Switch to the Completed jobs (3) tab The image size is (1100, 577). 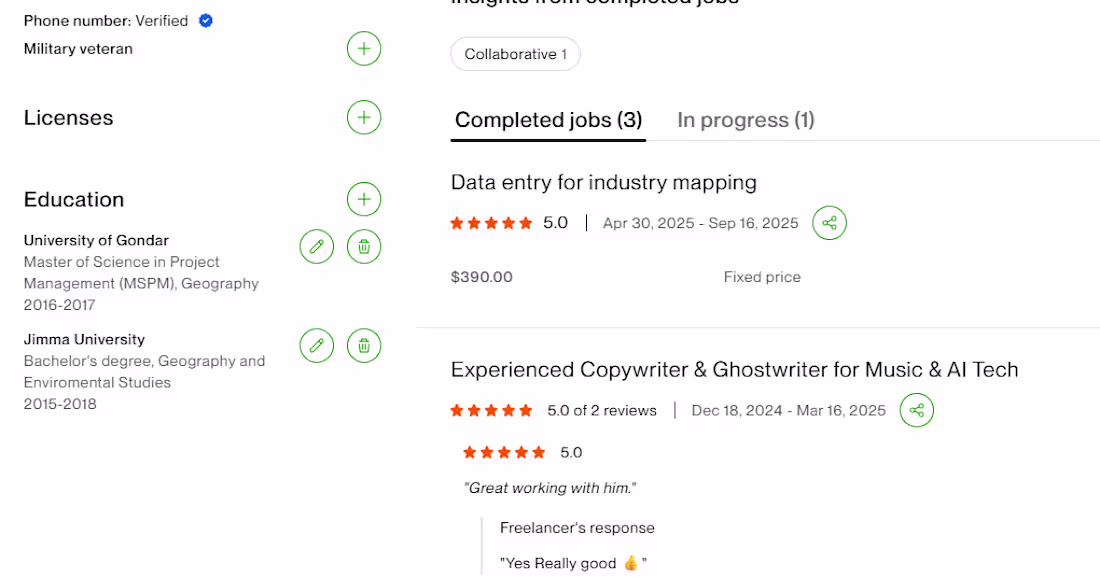tap(548, 120)
